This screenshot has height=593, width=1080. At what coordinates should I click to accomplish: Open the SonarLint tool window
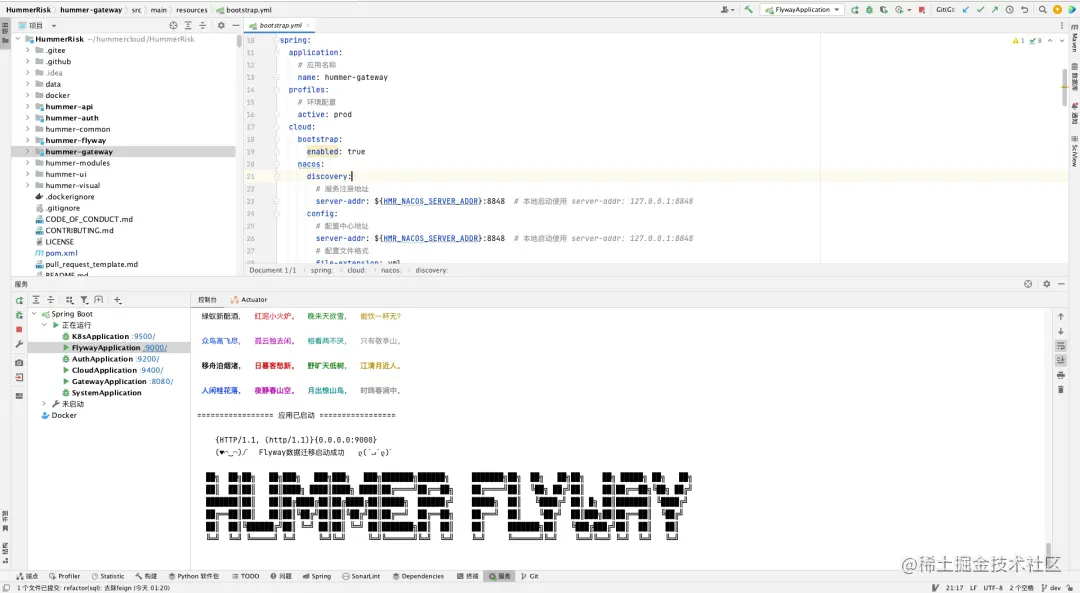(361, 576)
